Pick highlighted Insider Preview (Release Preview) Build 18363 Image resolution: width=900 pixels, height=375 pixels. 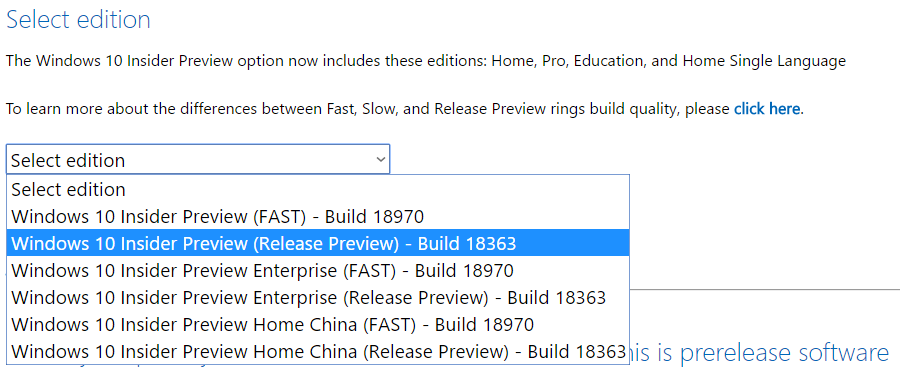318,243
